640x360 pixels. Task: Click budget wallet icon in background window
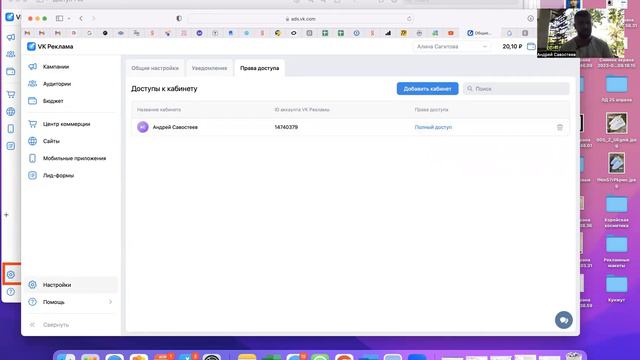click(x=11, y=71)
